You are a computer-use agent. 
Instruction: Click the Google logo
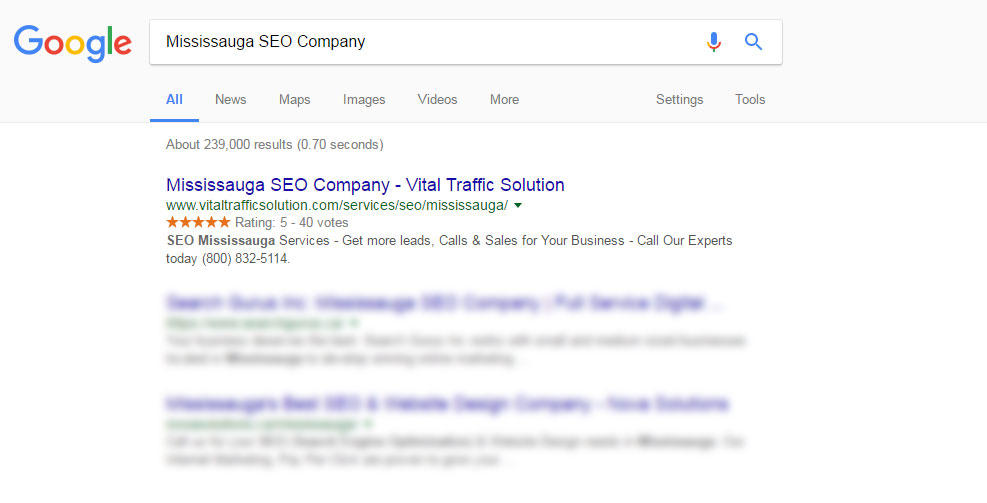point(72,43)
